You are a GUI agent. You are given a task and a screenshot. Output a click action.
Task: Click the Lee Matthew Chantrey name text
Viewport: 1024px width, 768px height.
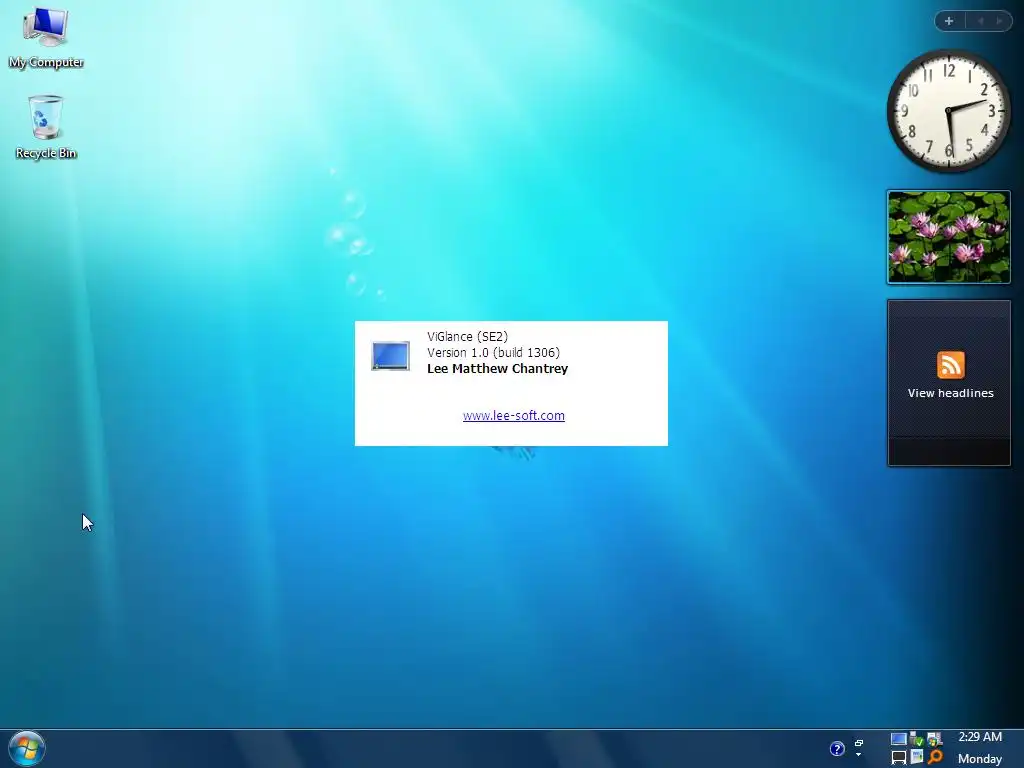tap(497, 368)
